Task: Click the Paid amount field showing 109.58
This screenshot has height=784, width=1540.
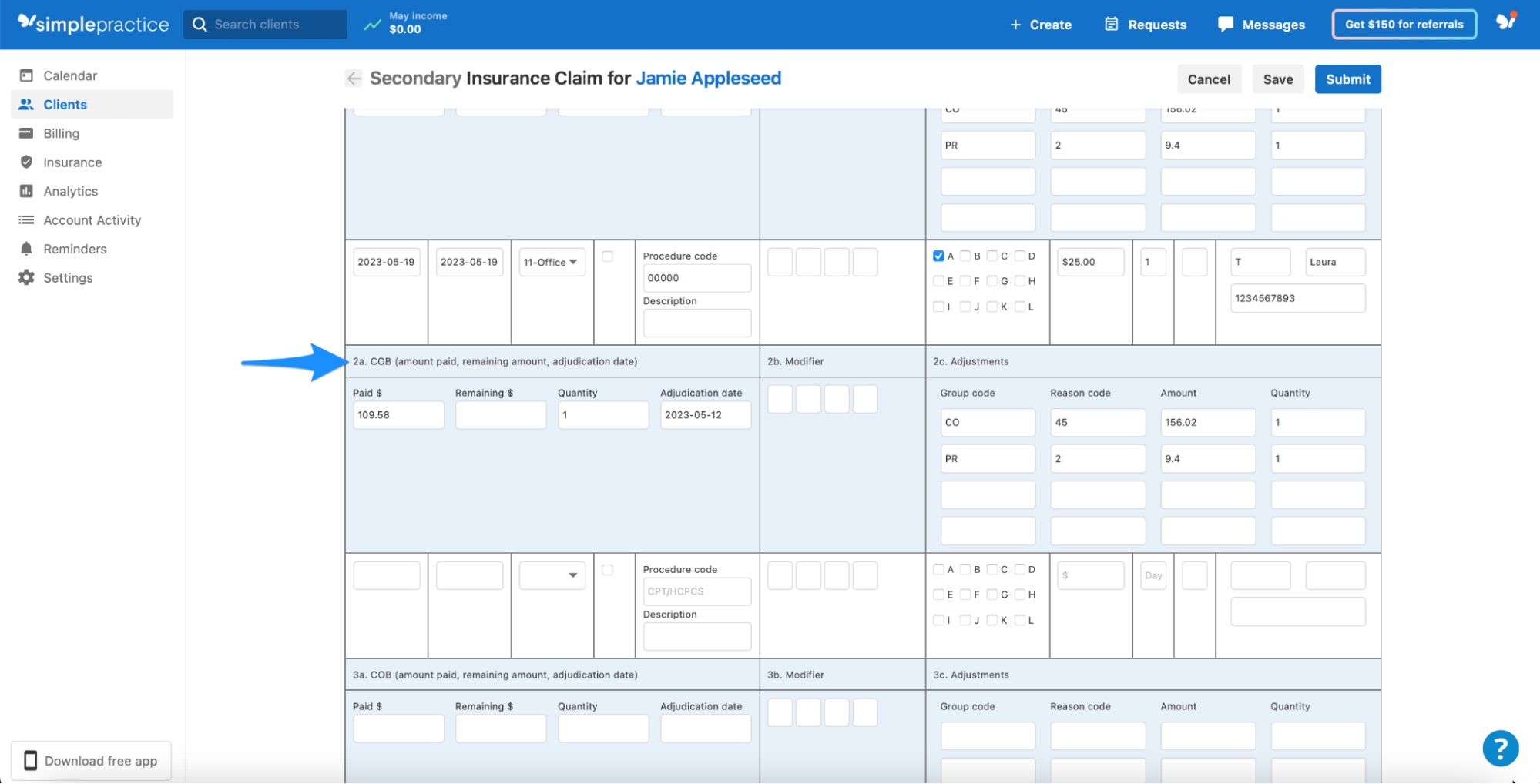Action: [x=398, y=414]
